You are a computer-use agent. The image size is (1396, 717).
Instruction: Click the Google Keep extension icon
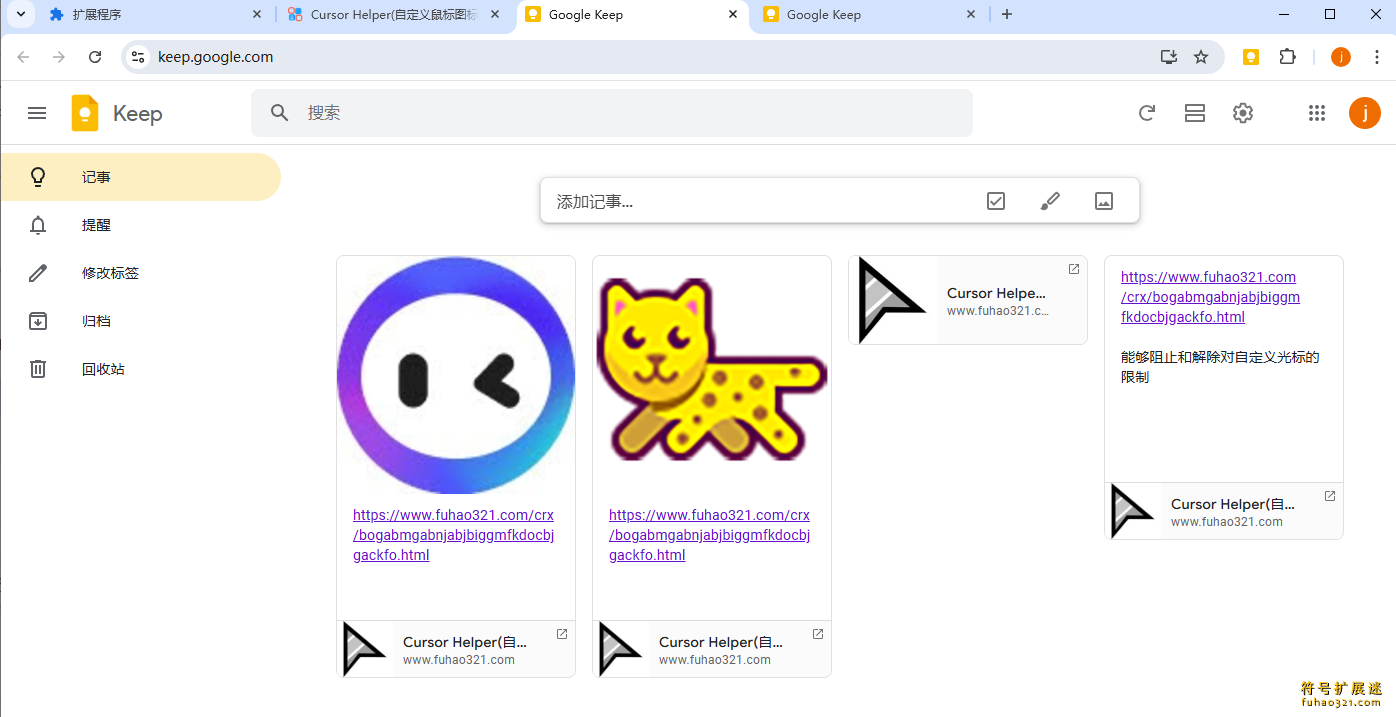1251,57
